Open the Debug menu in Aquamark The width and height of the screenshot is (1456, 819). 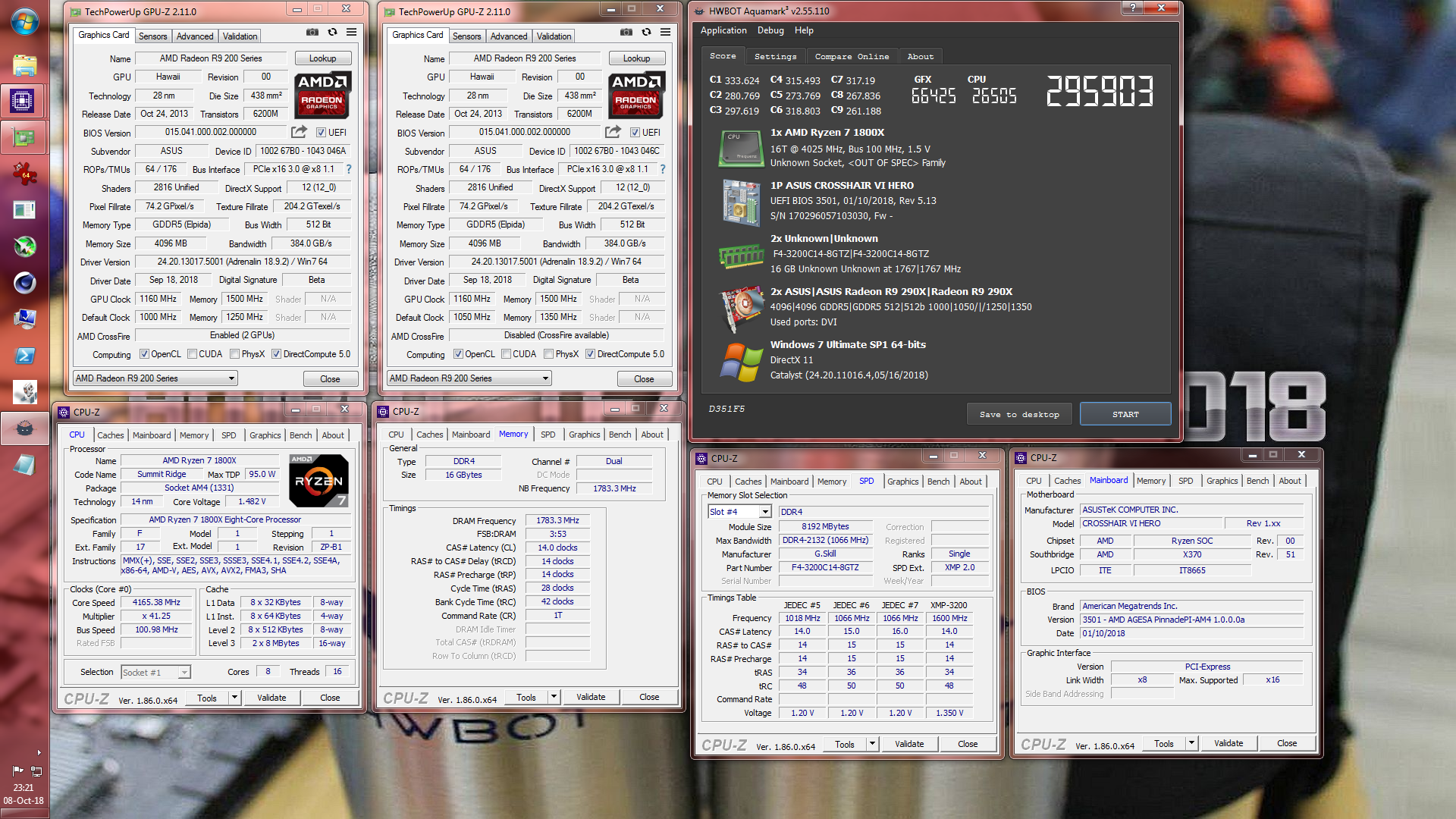[x=770, y=30]
